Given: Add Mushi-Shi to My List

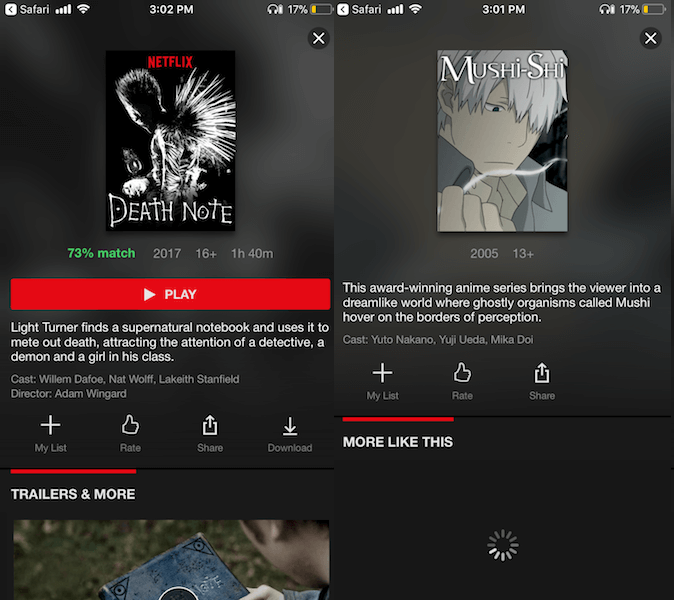Looking at the screenshot, I should pos(382,382).
